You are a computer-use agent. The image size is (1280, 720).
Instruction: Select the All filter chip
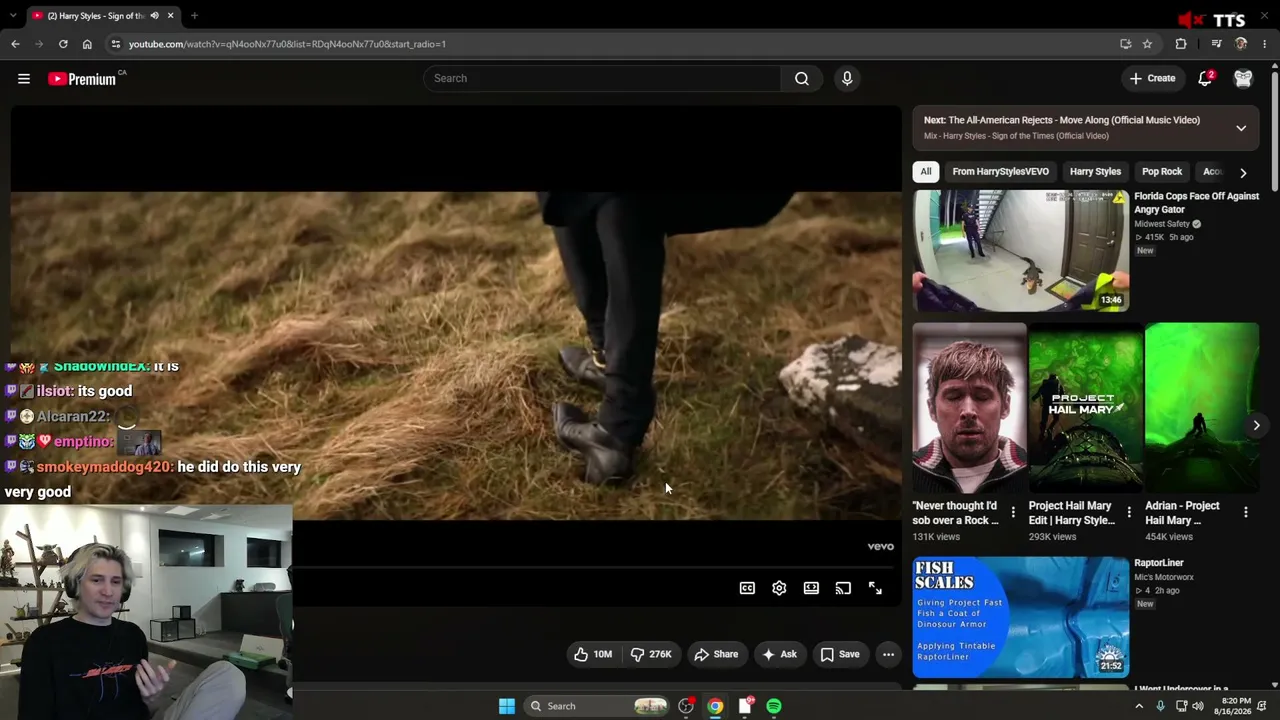926,172
